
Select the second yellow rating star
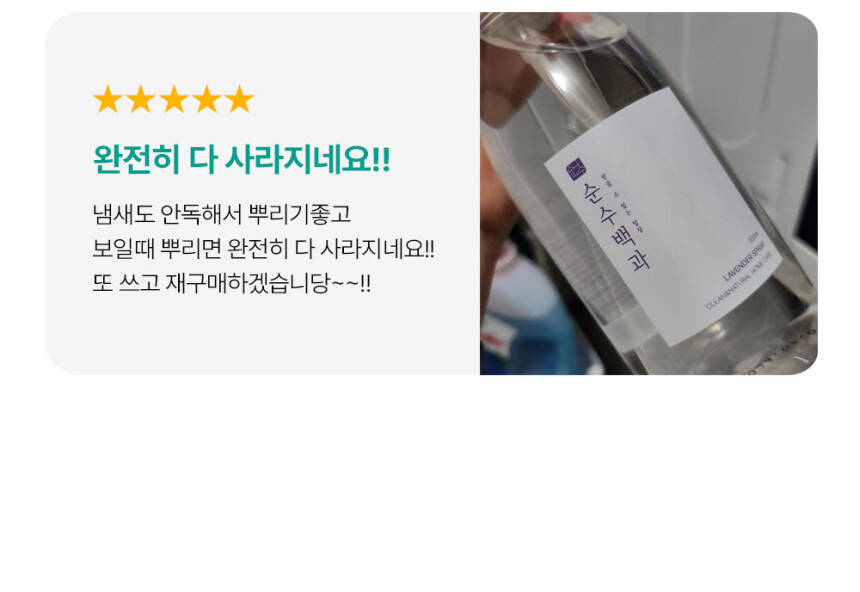141,99
